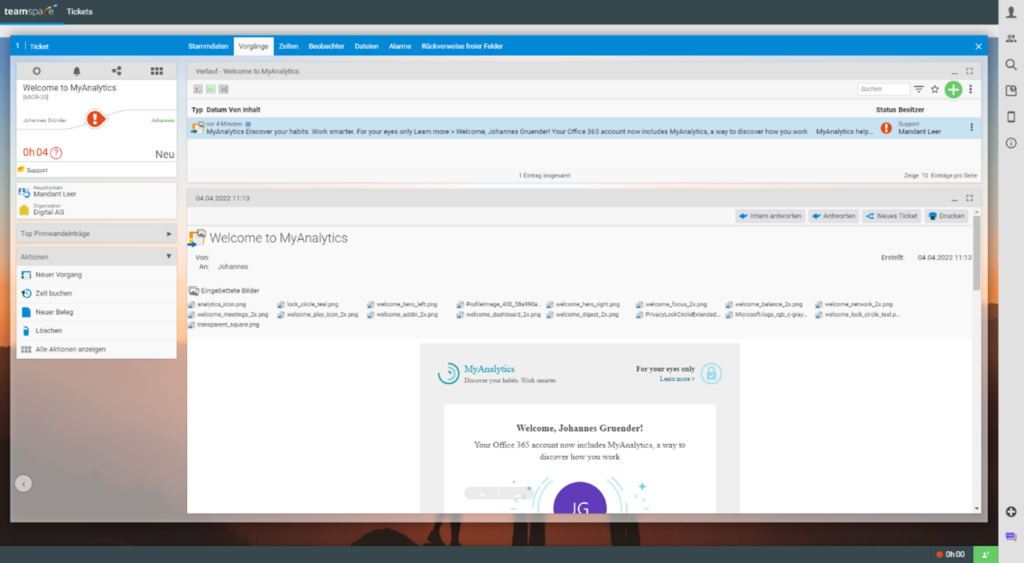The image size is (1024, 563).
Task: Click the red exclamation priority marker
Action: click(95, 119)
